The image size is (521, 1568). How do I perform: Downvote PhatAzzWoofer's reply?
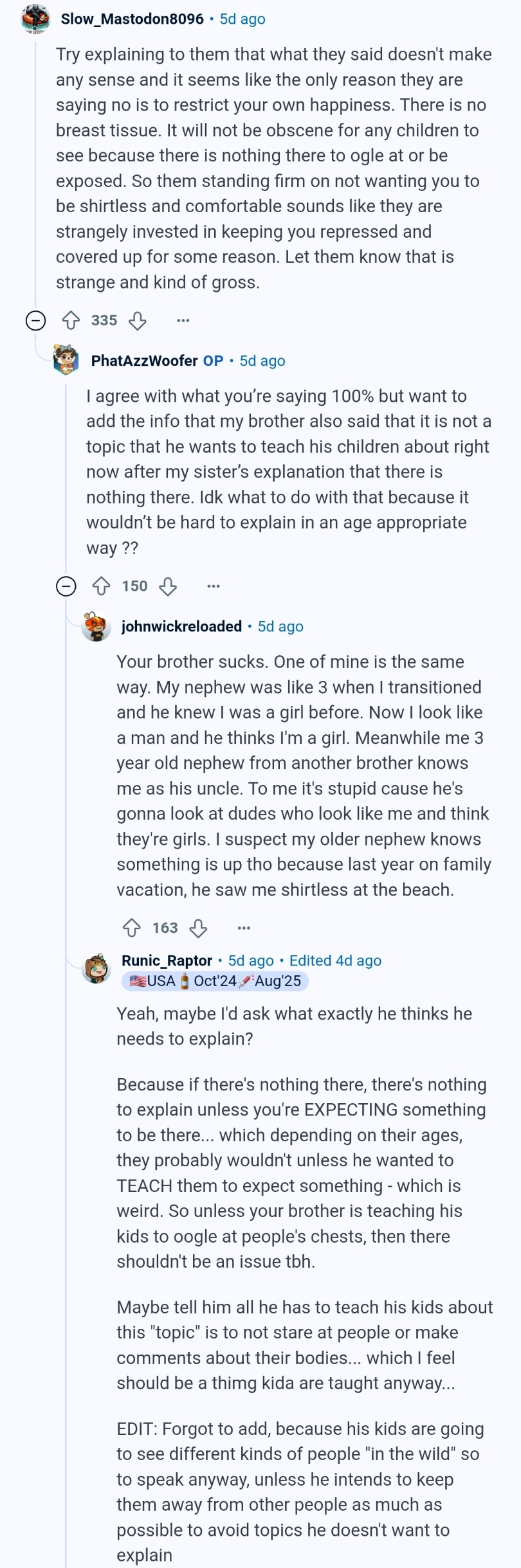168,586
